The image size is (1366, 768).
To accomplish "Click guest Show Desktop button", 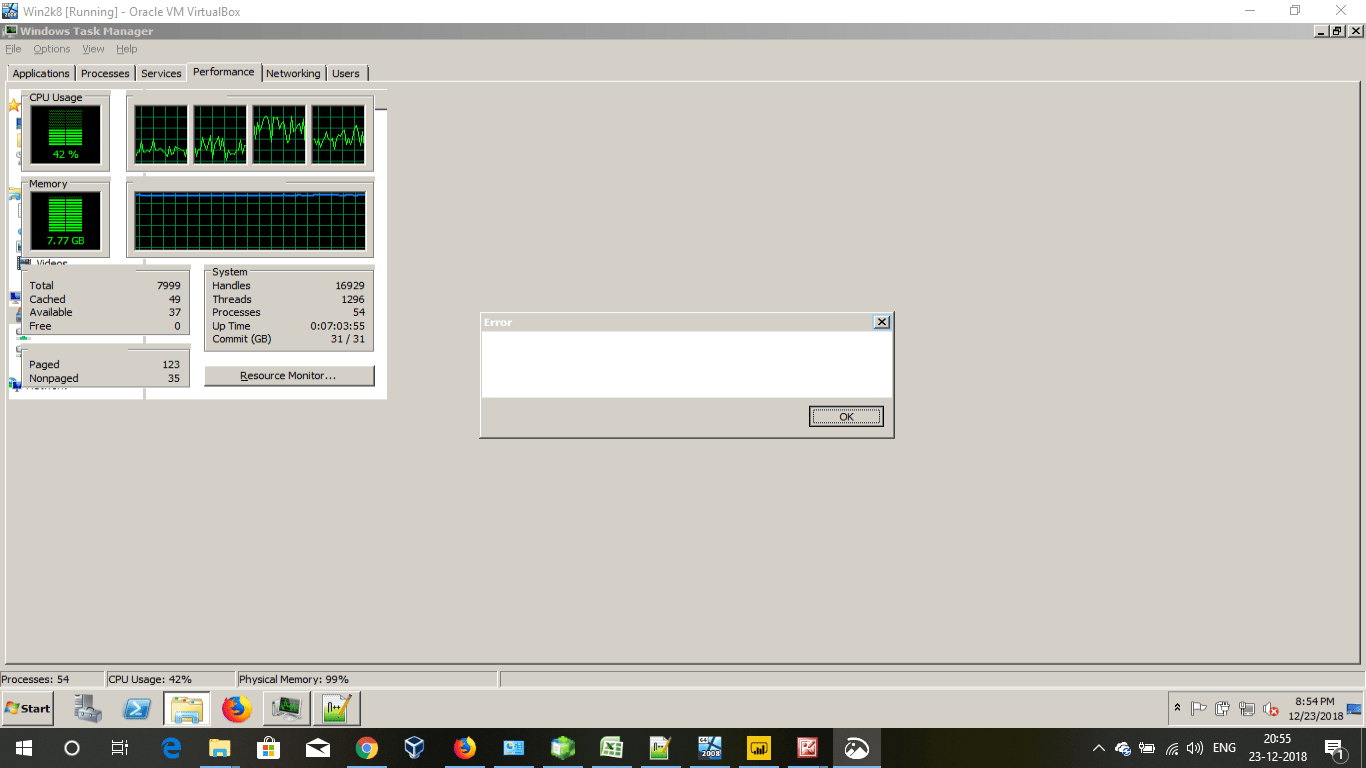I will (1354, 708).
